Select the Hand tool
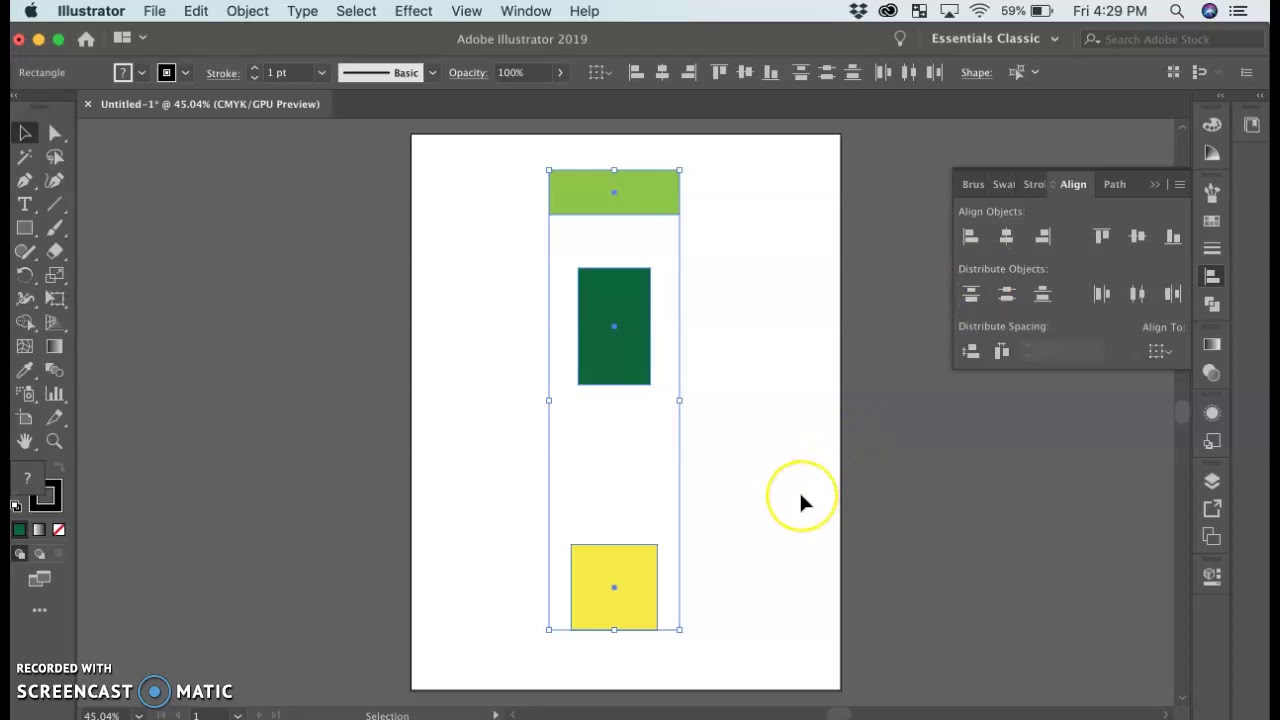Viewport: 1280px width, 720px height. [x=25, y=441]
